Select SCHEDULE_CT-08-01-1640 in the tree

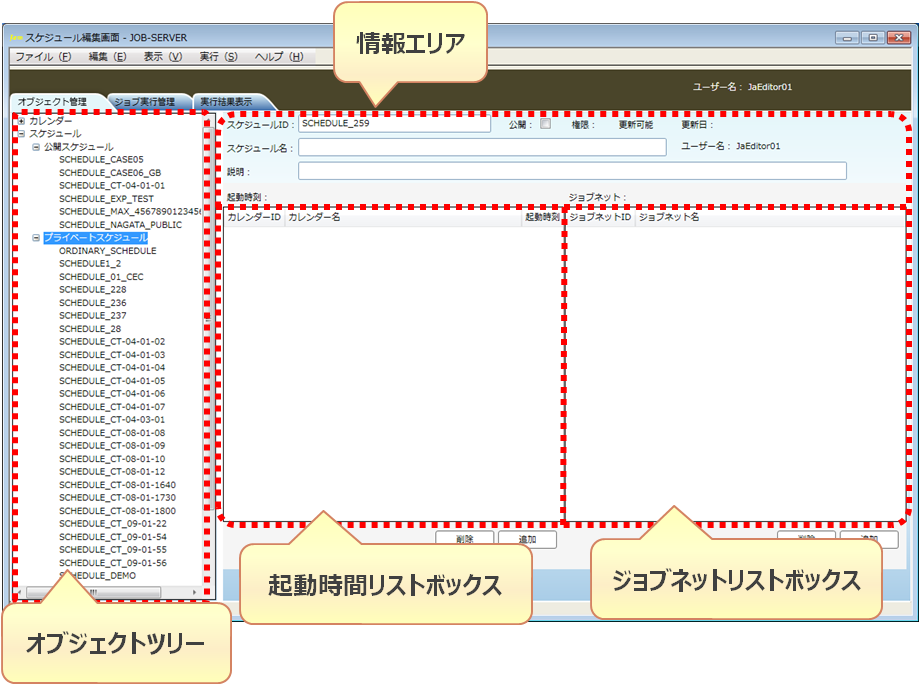[x=117, y=485]
